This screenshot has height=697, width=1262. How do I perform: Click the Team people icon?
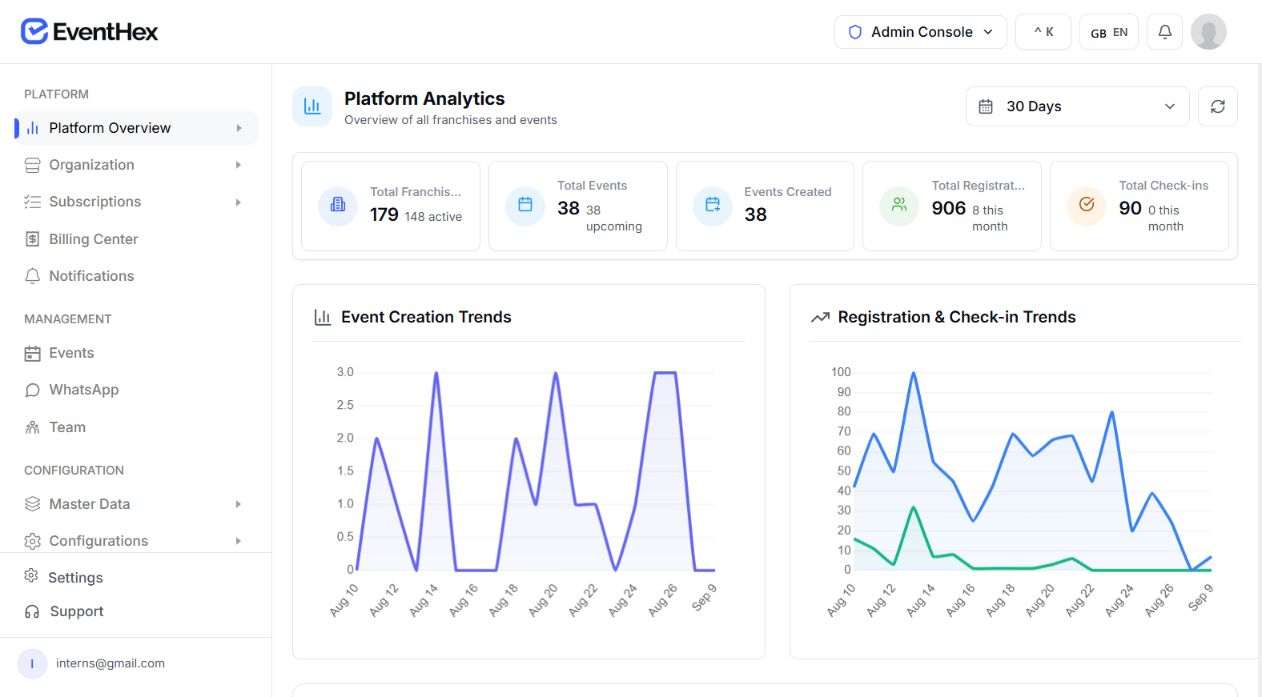pyautogui.click(x=32, y=427)
